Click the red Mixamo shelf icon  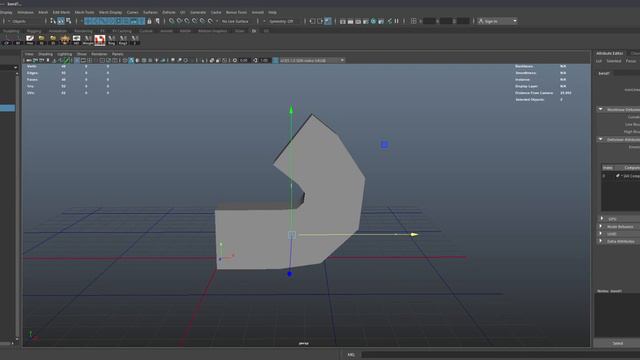coord(100,40)
